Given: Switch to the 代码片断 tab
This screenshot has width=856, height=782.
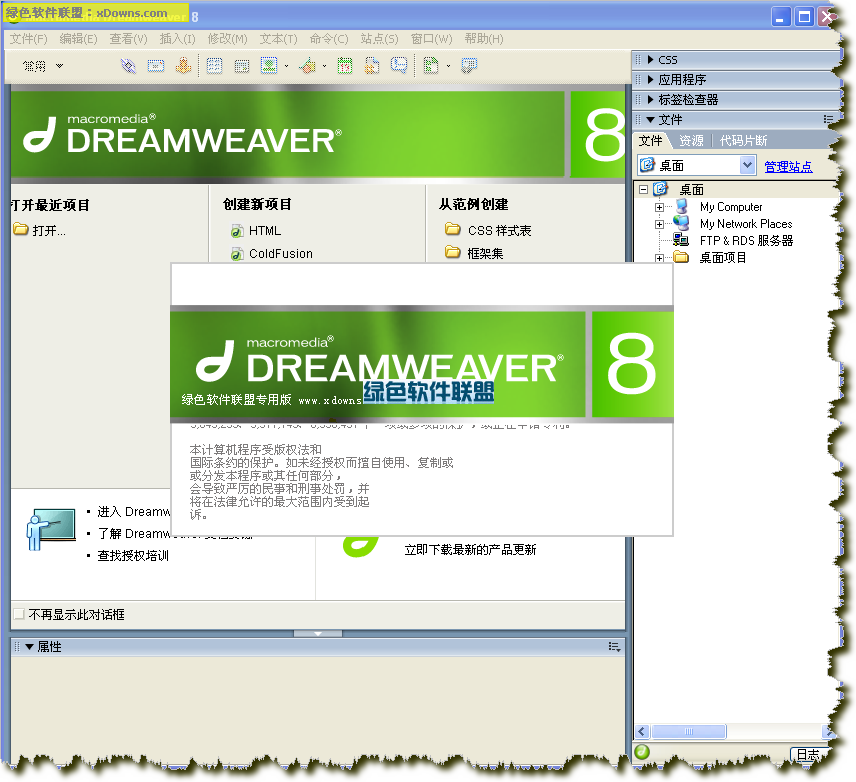Looking at the screenshot, I should click(743, 141).
